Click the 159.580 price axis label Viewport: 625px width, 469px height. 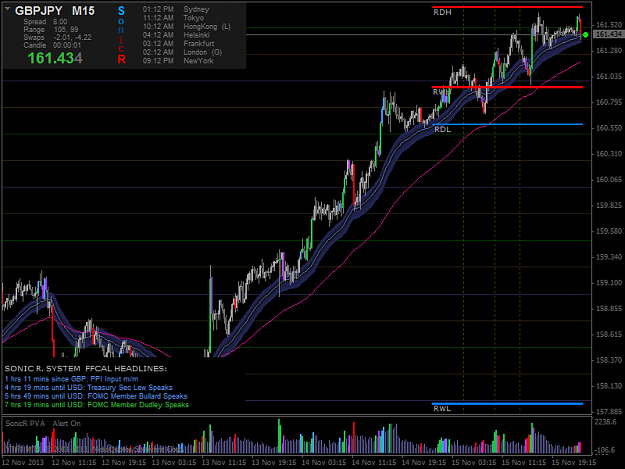coord(608,231)
